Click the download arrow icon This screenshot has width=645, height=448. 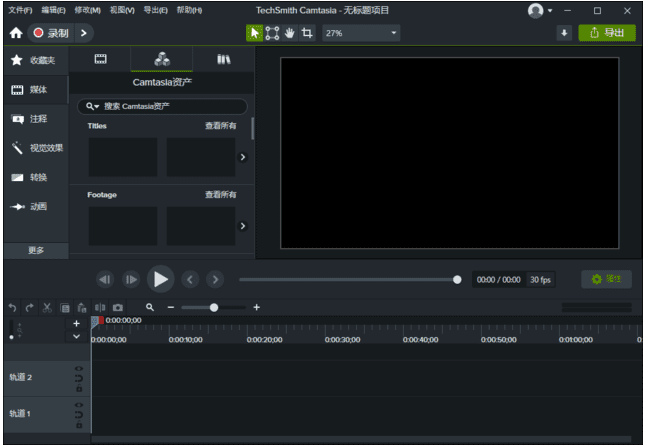click(x=564, y=33)
